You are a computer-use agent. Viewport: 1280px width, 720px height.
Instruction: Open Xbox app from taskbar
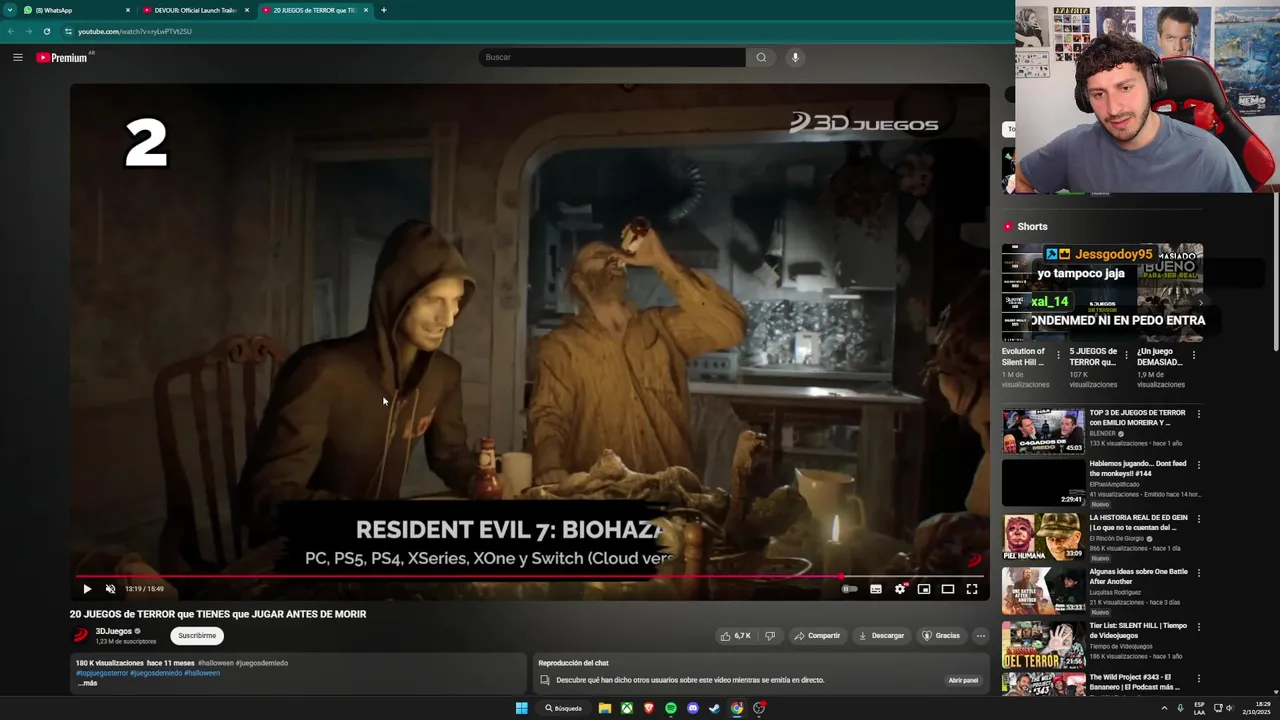pos(627,708)
